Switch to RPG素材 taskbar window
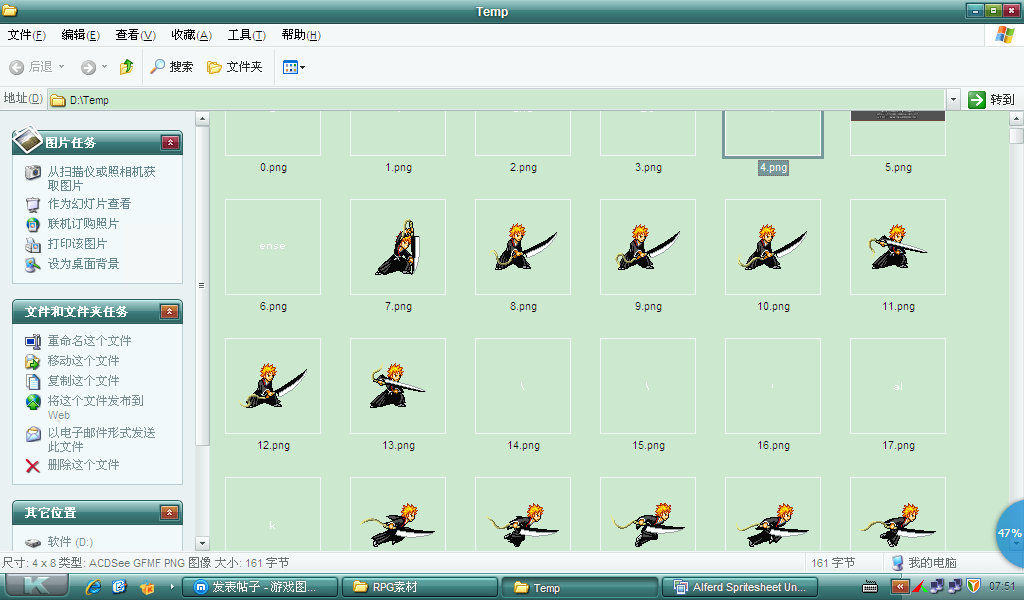The height and width of the screenshot is (600, 1024). click(x=420, y=587)
